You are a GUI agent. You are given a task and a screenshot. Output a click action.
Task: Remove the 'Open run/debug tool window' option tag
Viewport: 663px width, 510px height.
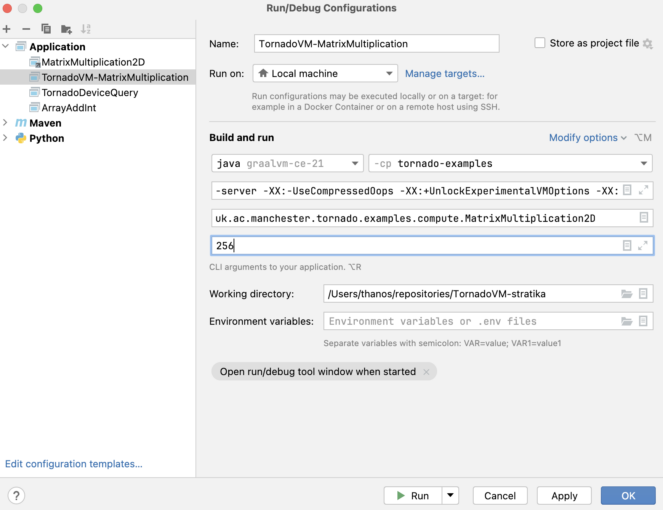pos(426,372)
